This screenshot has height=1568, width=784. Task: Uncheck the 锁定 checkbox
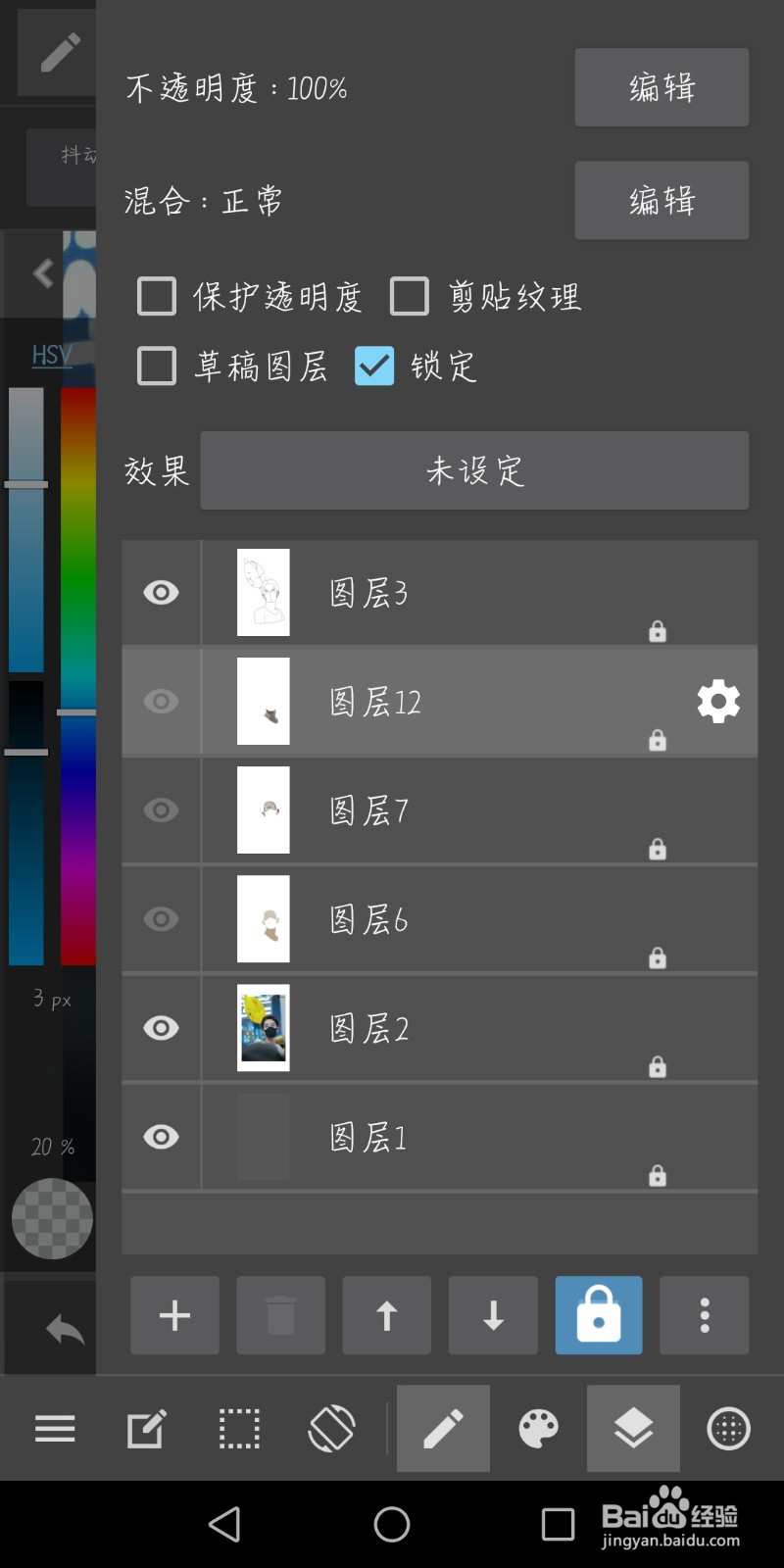[x=373, y=366]
